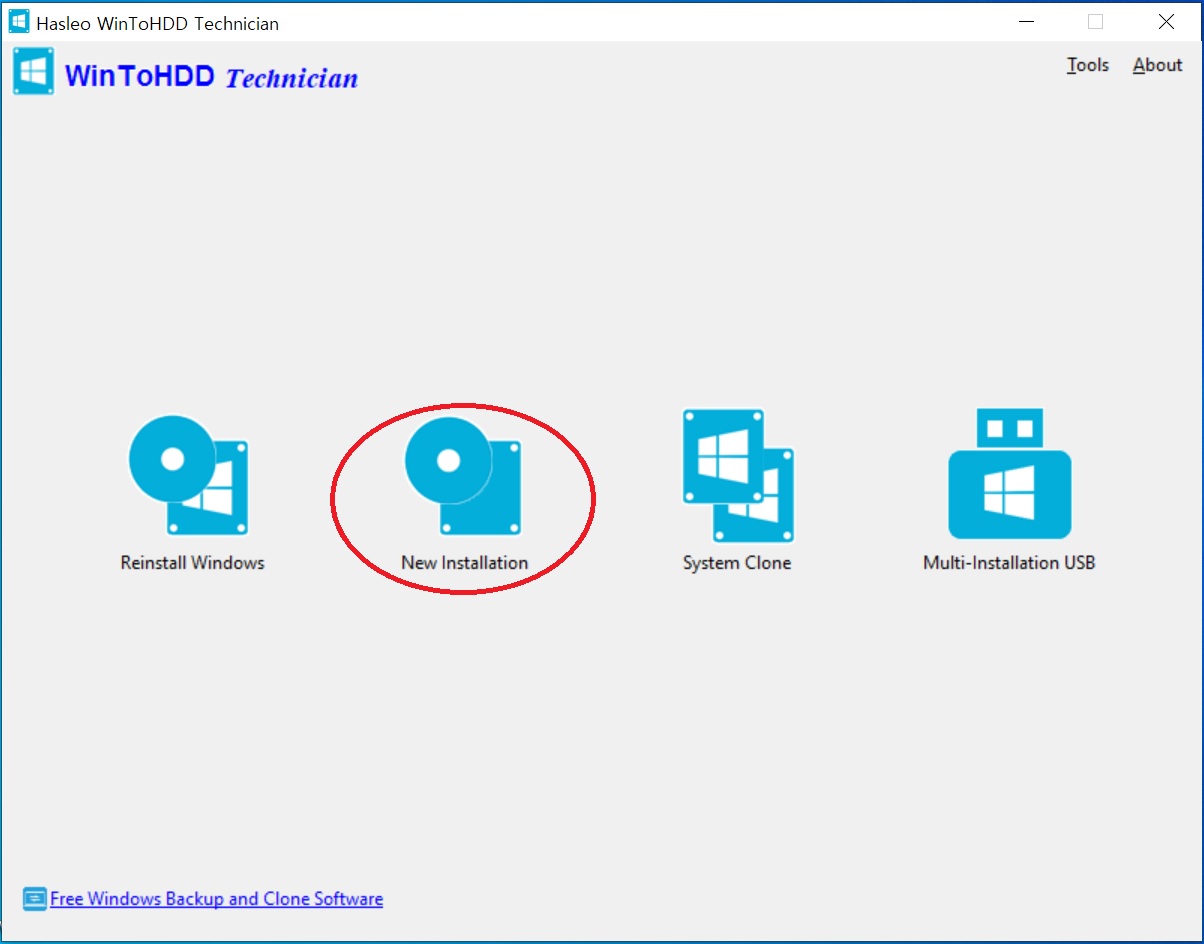Click the Multi-Installation USB label
Image resolution: width=1204 pixels, height=944 pixels.
click(x=1009, y=563)
